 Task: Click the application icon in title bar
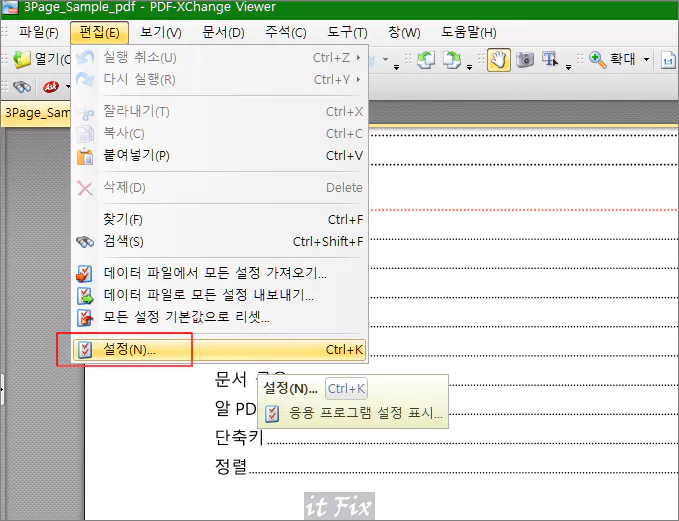[10, 7]
